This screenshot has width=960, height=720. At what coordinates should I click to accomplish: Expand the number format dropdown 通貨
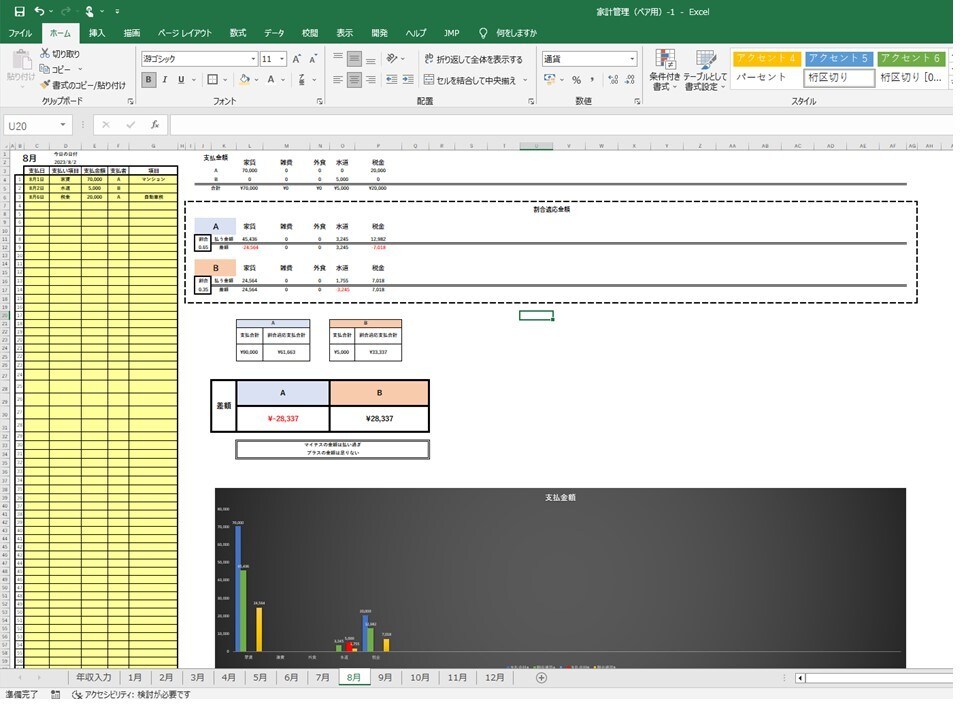pyautogui.click(x=632, y=59)
